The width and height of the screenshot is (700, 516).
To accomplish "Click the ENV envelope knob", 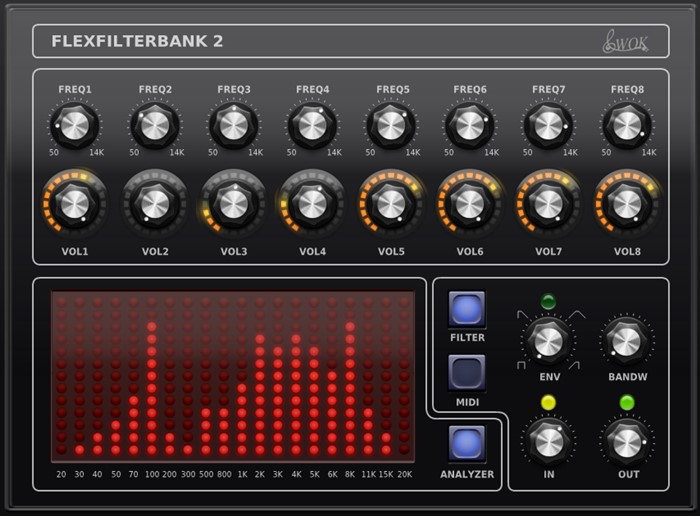I will (547, 341).
